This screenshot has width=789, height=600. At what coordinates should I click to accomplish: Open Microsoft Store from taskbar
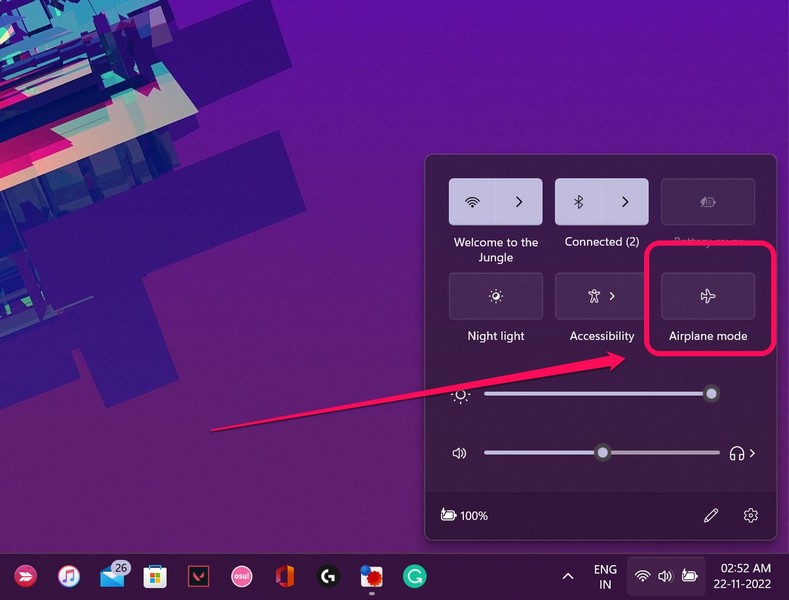pos(155,576)
